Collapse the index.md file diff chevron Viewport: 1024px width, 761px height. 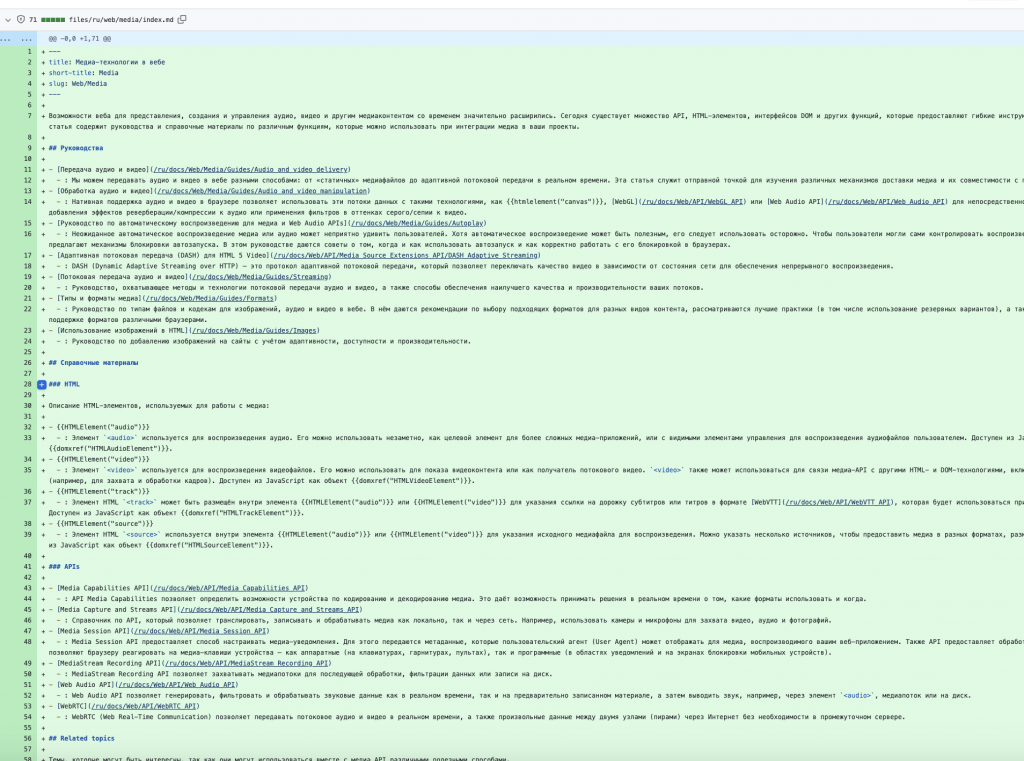tap(8, 19)
